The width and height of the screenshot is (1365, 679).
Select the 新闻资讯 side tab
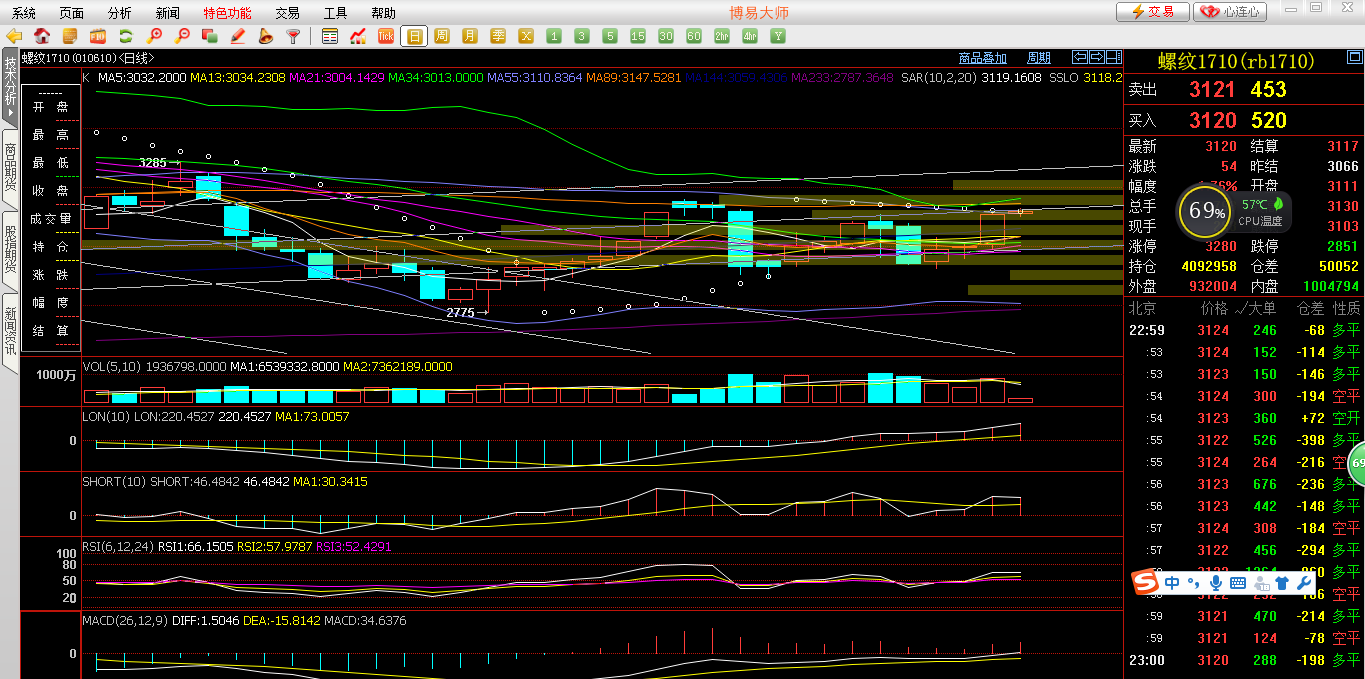[x=10, y=332]
